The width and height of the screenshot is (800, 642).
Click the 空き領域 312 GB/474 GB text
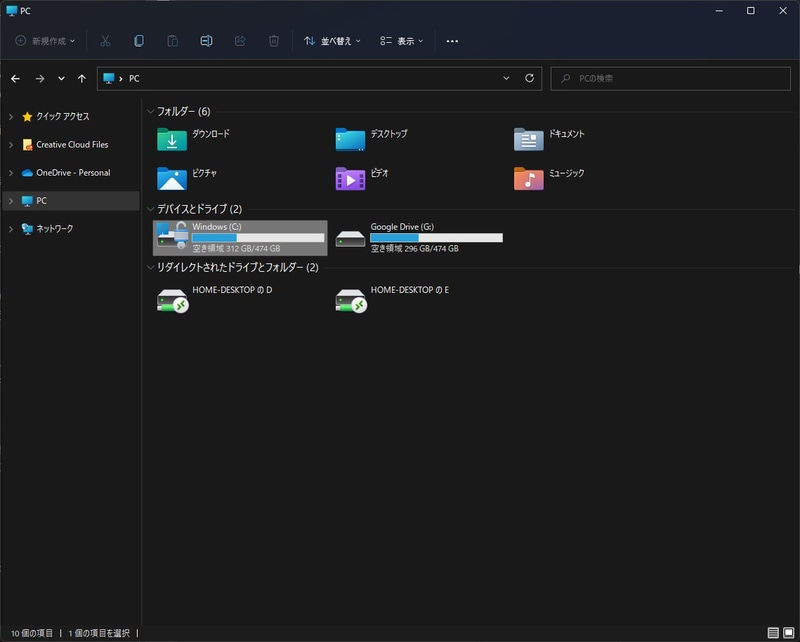point(236,249)
